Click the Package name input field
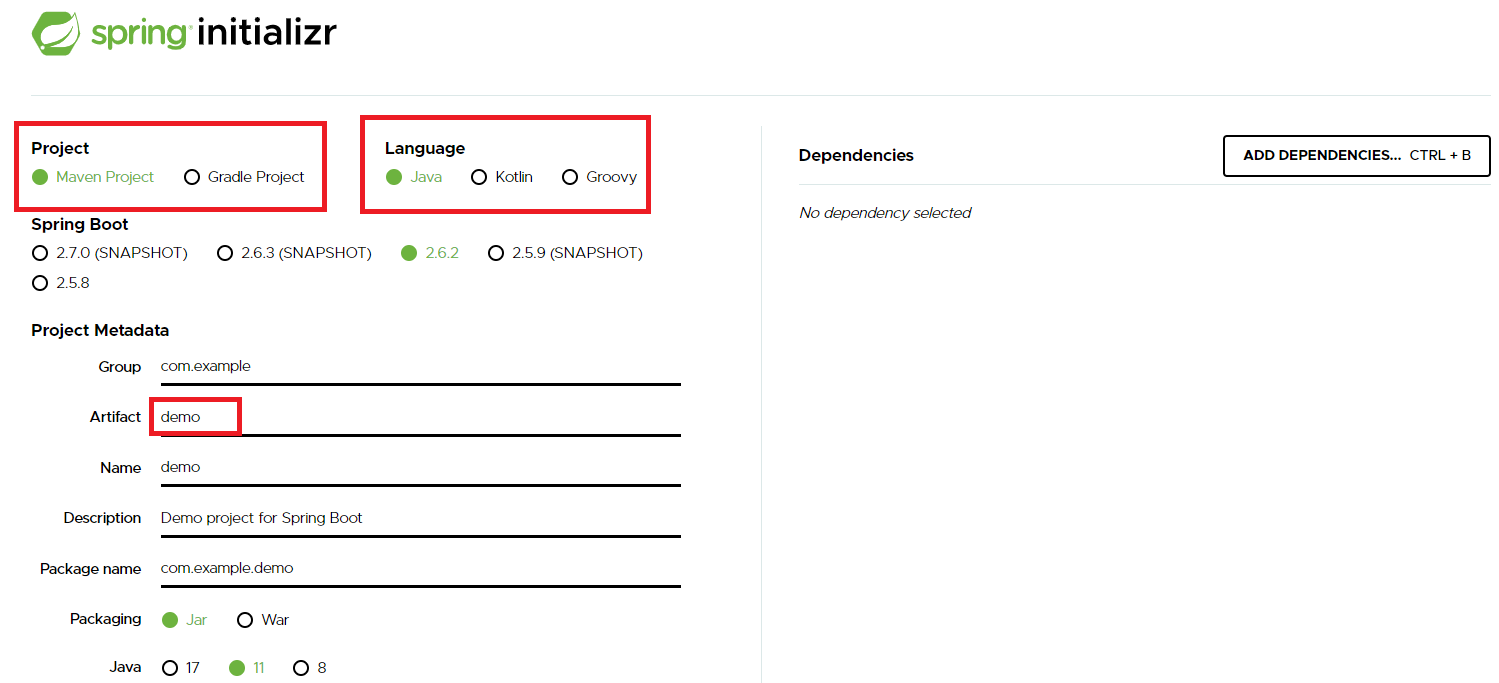Image resolution: width=1499 pixels, height=683 pixels. click(x=420, y=568)
